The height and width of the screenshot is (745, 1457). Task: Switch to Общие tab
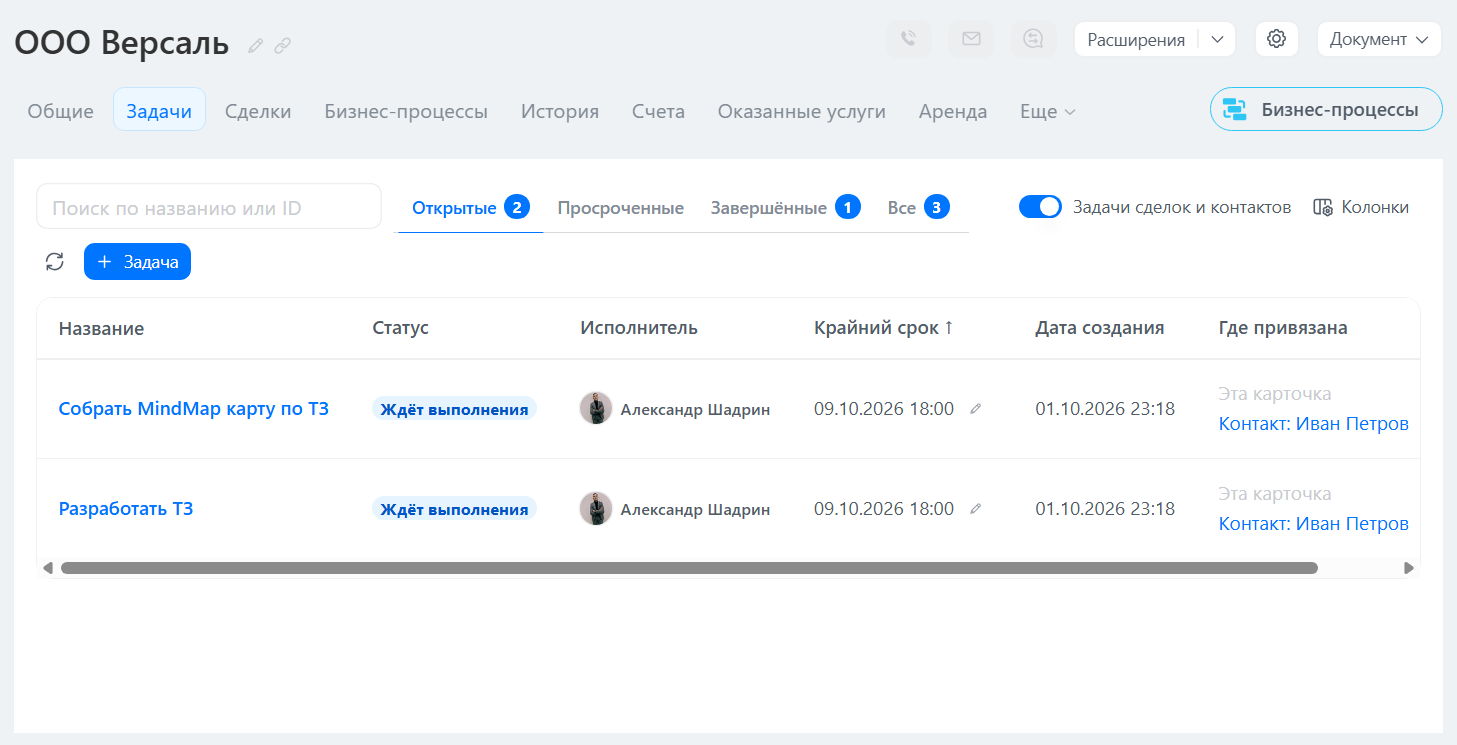click(x=60, y=111)
